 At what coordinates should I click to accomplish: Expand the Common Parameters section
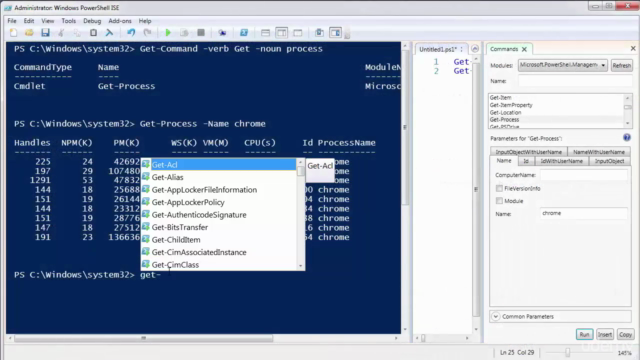pyautogui.click(x=496, y=316)
